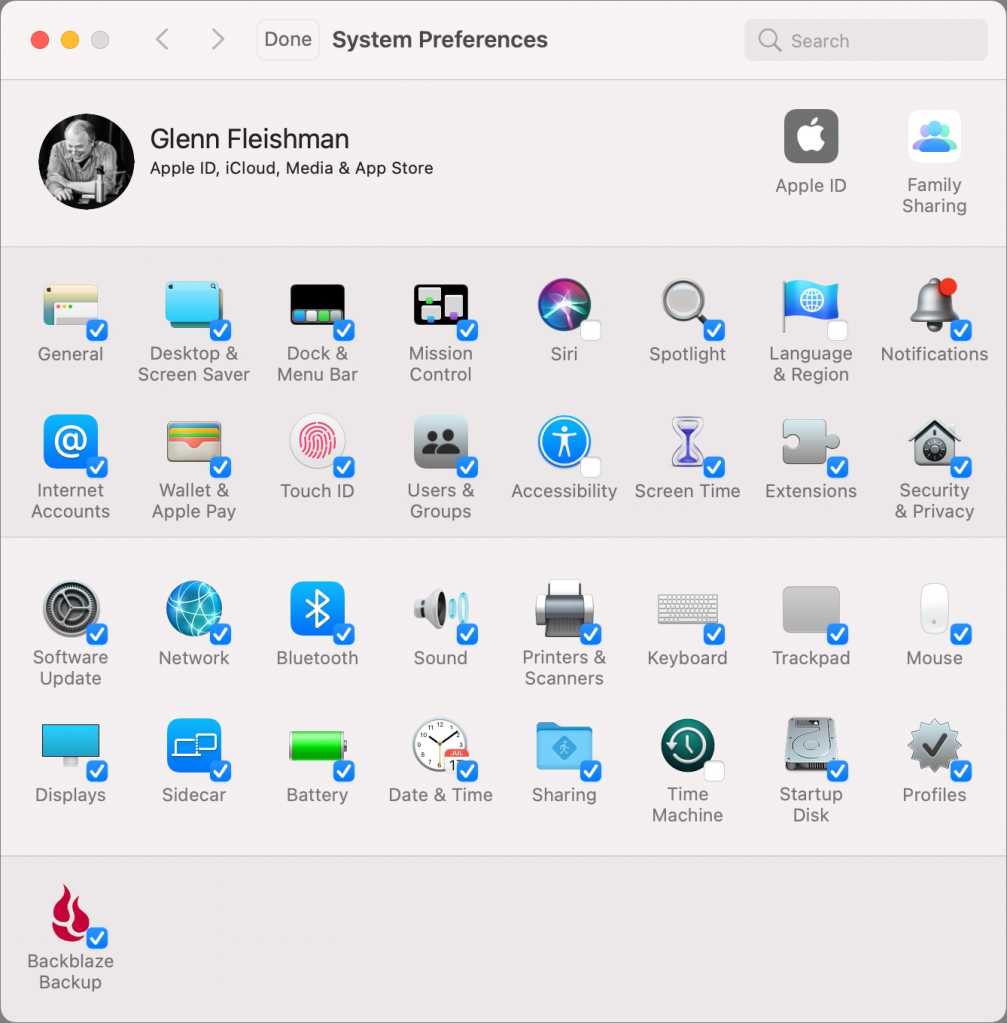Untick the Profiles checkbox
Screen dimensions: 1007x1023
click(x=961, y=771)
